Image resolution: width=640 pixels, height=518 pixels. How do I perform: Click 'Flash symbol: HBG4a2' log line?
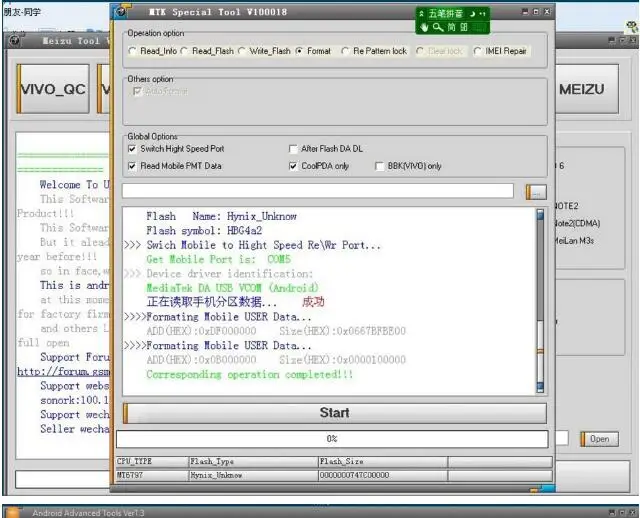pos(204,231)
